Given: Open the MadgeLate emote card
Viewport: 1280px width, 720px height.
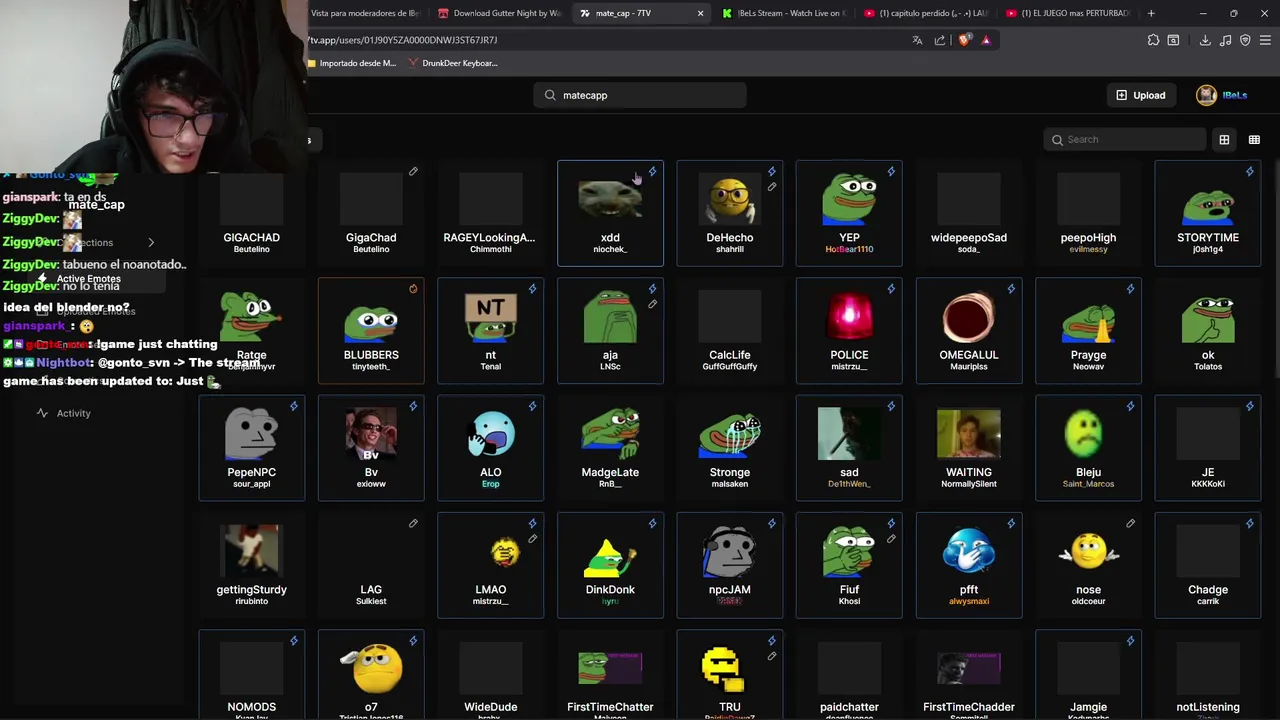Looking at the screenshot, I should [x=610, y=447].
